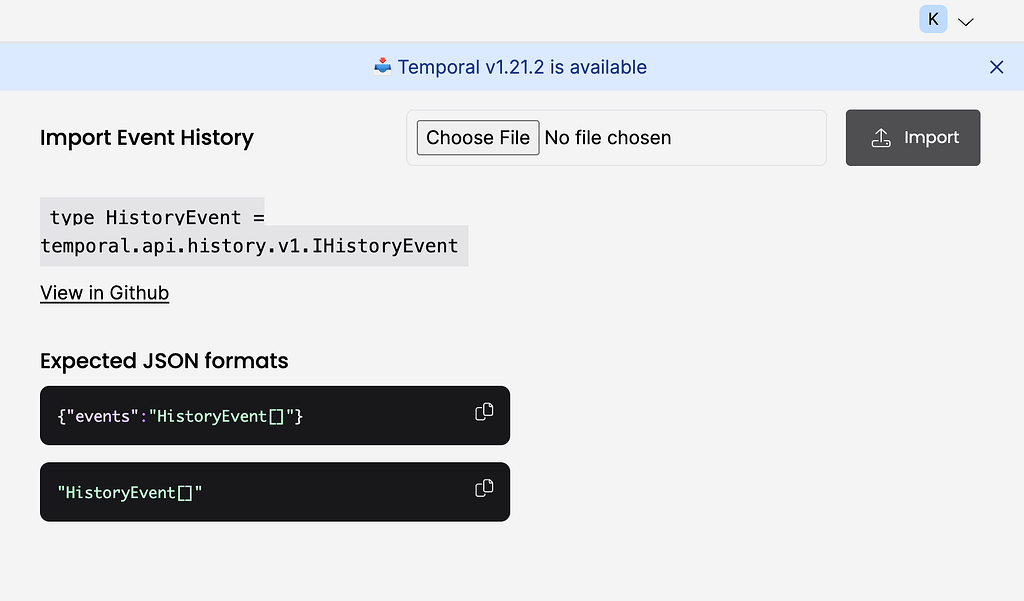Click the temporal.api.history.v1.IHistoryEvent code text
Screen dimensions: 1024x601
[x=249, y=246]
